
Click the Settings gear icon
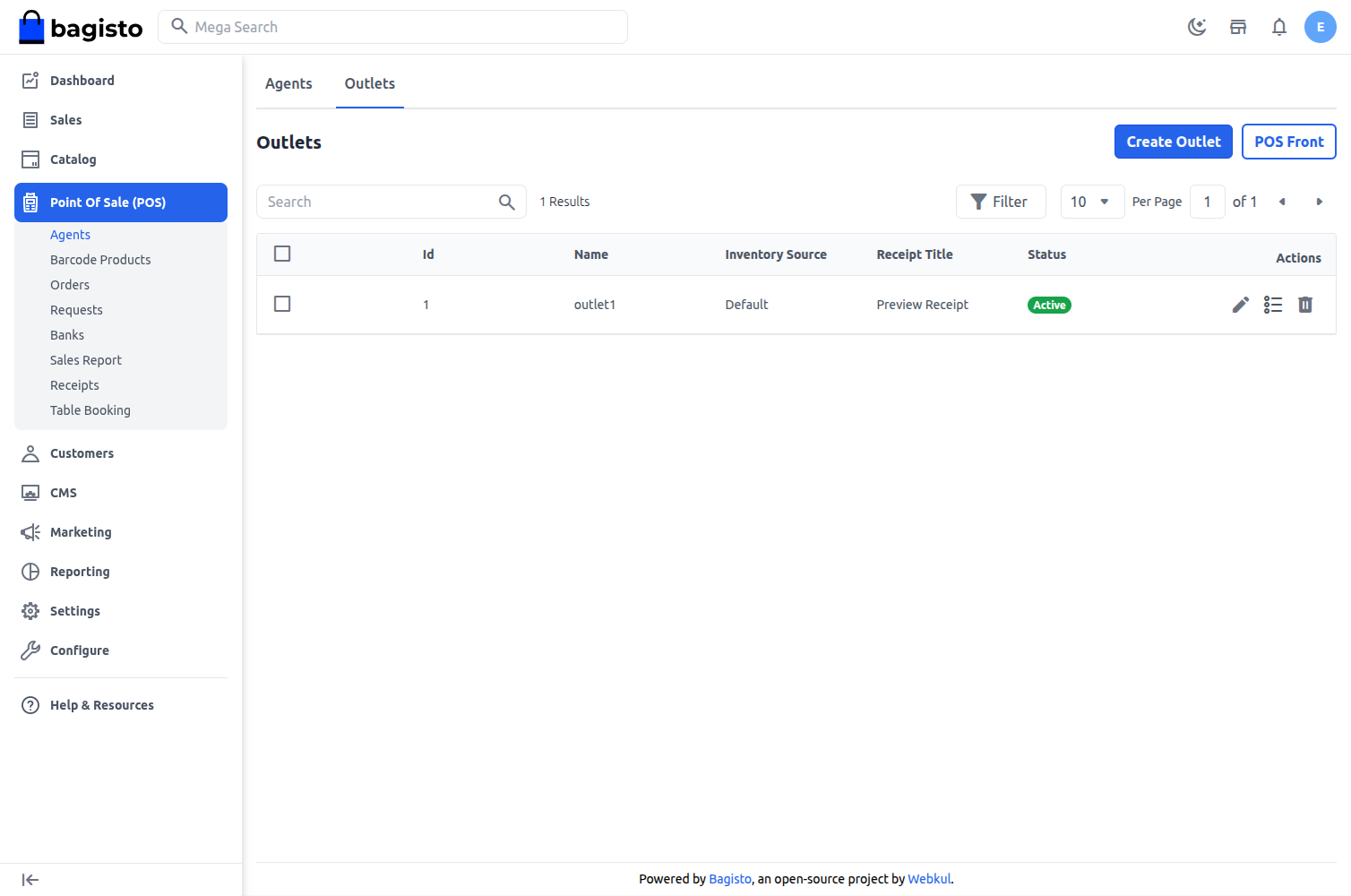(30, 611)
